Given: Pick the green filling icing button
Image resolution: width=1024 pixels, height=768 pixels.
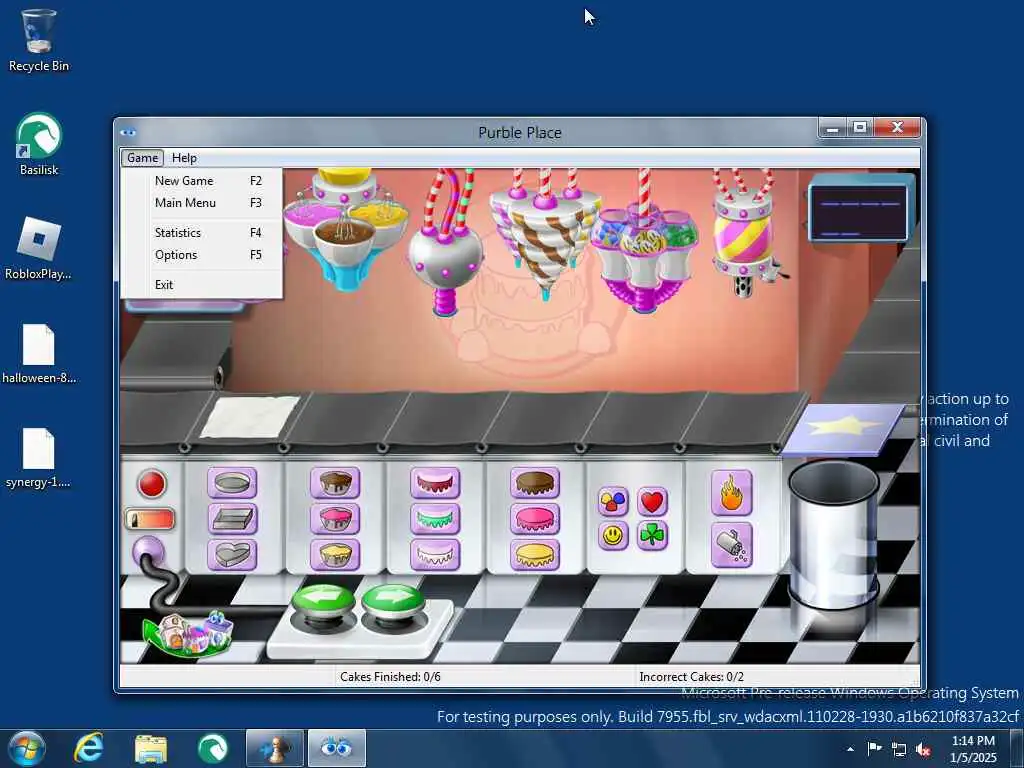Looking at the screenshot, I should pos(435,519).
